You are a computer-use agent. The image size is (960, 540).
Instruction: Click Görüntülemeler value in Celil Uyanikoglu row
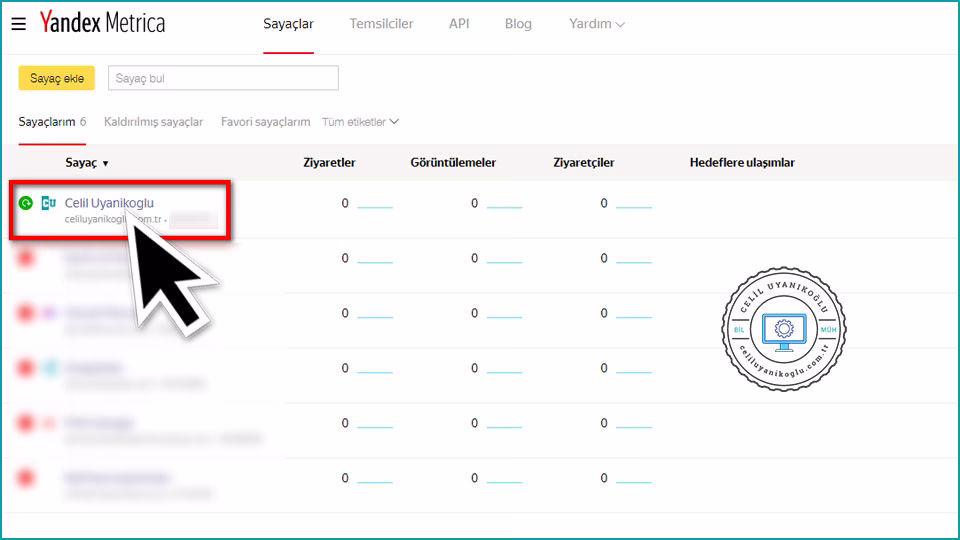click(474, 203)
